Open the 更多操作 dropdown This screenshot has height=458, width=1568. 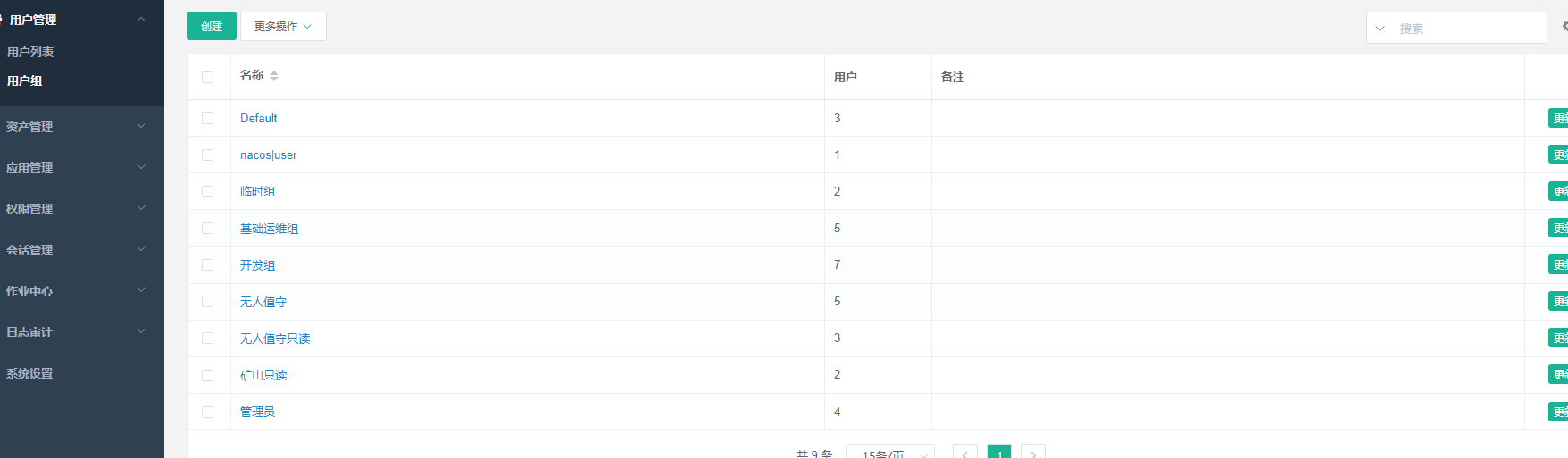(x=283, y=26)
